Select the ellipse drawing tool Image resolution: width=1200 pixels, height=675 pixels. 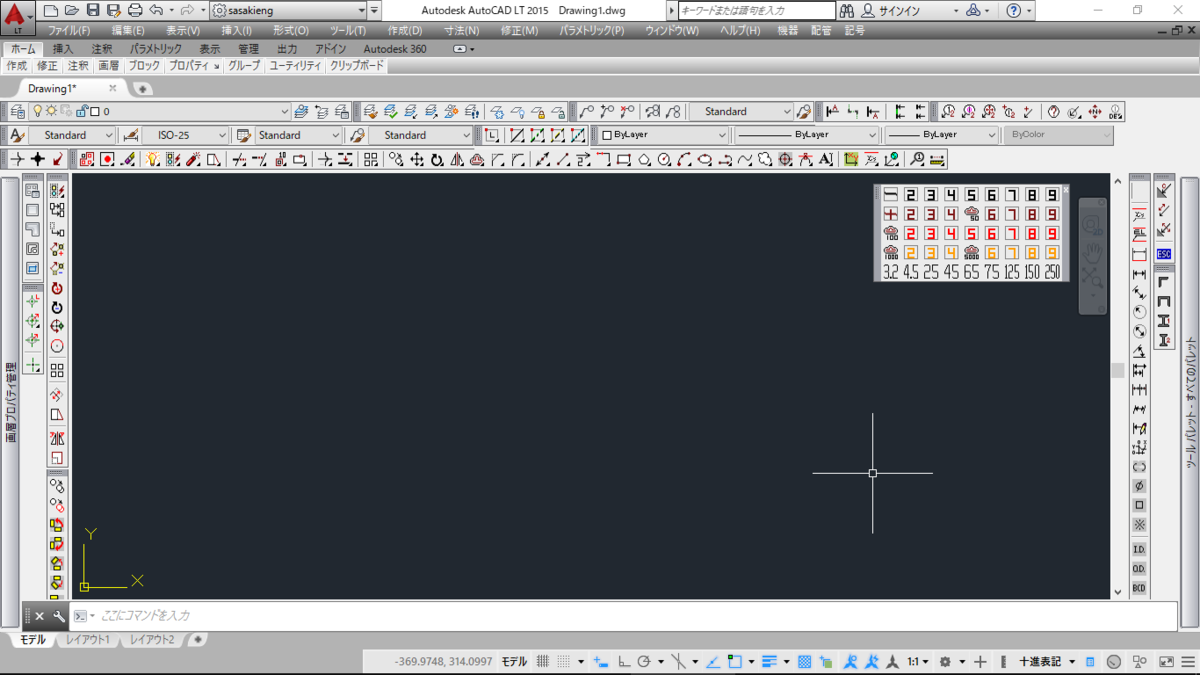(x=704, y=159)
